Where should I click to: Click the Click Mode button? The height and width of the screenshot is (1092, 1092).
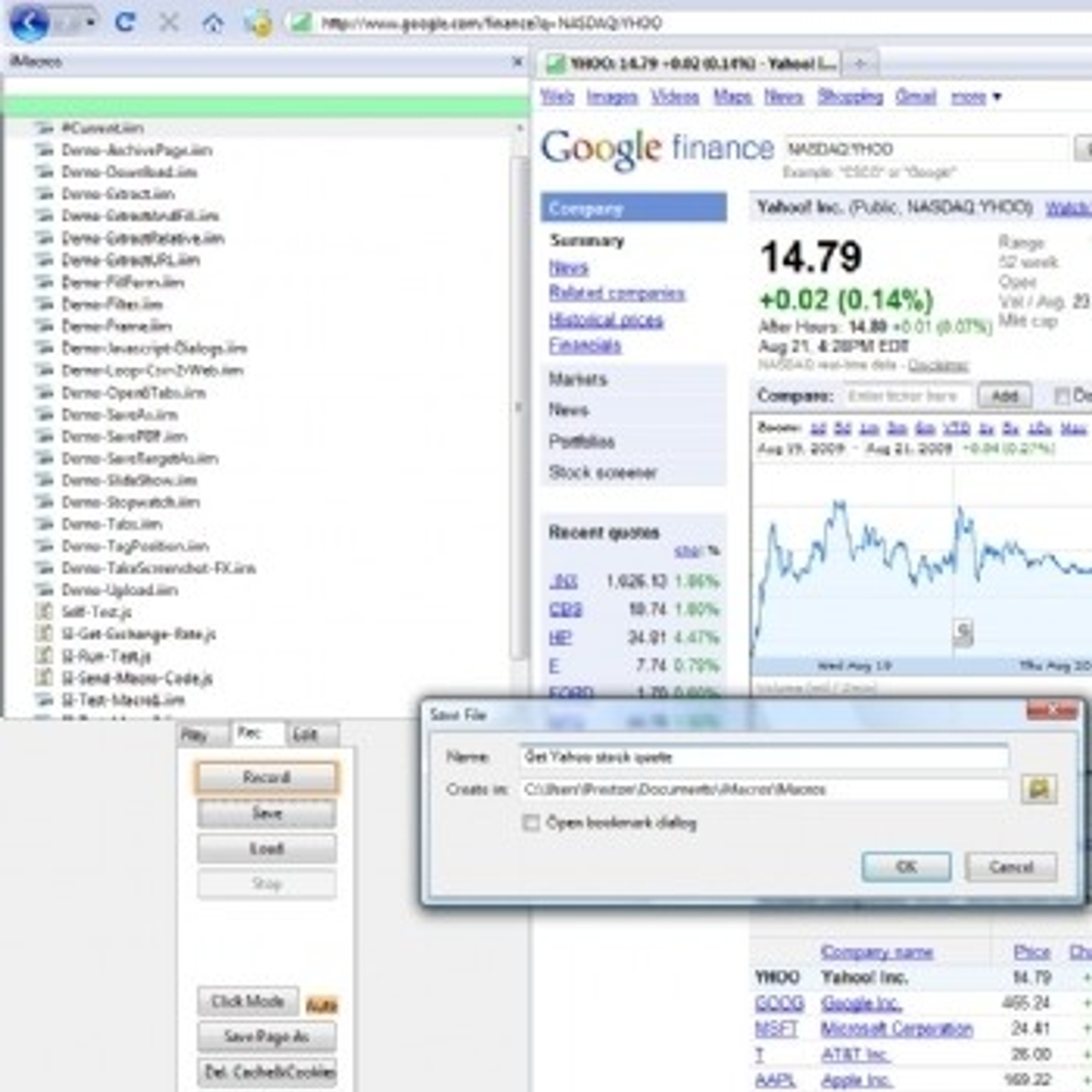coord(248,1001)
